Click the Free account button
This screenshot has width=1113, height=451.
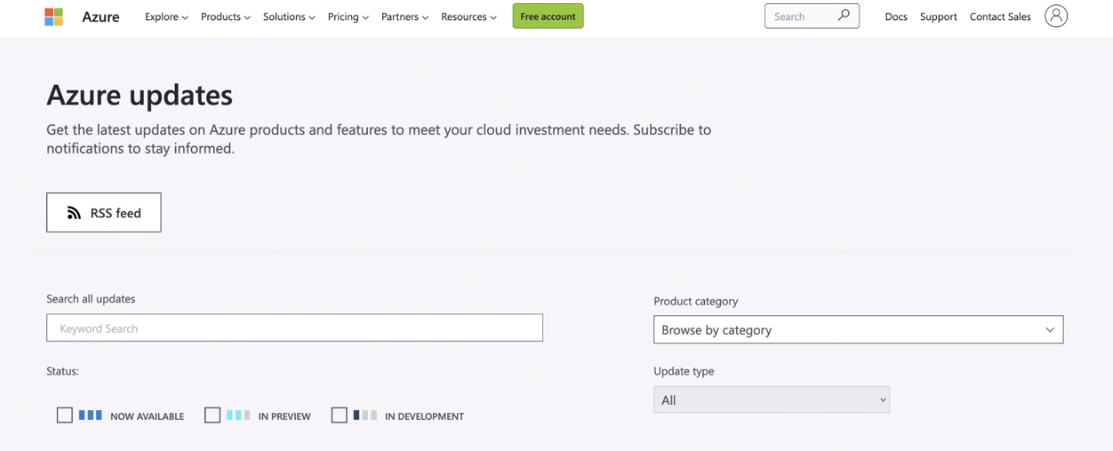[x=548, y=16]
